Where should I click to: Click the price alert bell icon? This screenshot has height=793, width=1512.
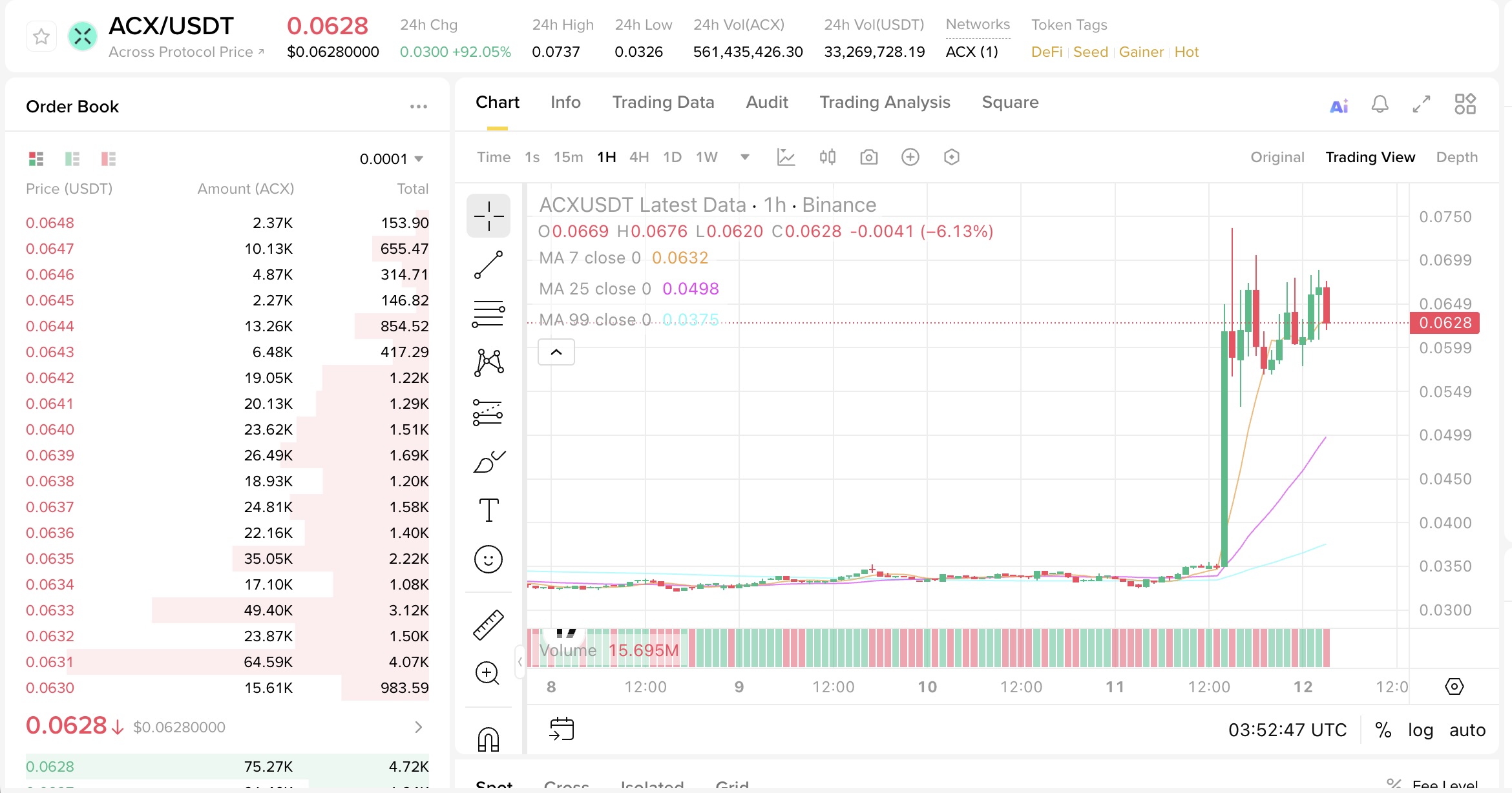(x=1380, y=104)
